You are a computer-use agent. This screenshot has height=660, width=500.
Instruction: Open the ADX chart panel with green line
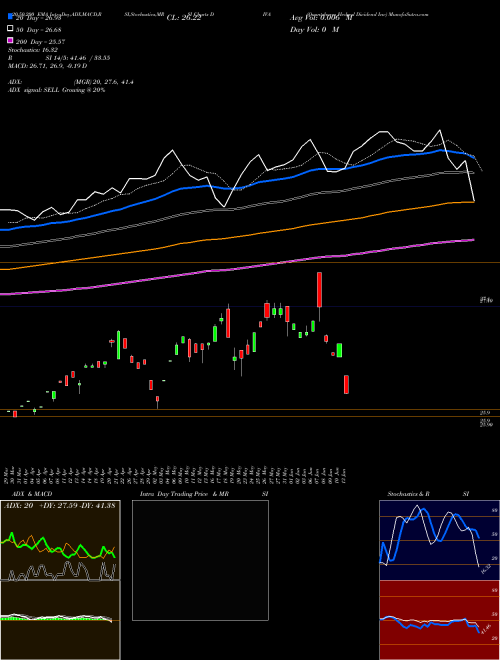60,540
